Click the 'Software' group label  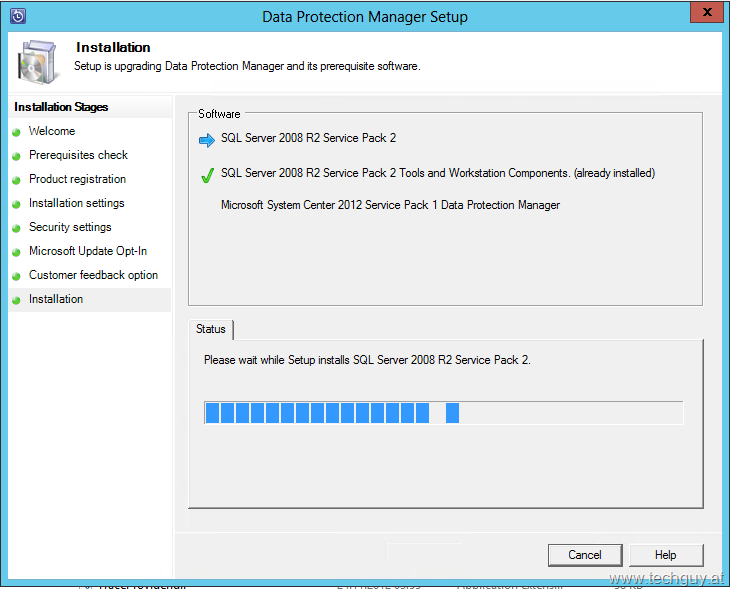tap(219, 114)
